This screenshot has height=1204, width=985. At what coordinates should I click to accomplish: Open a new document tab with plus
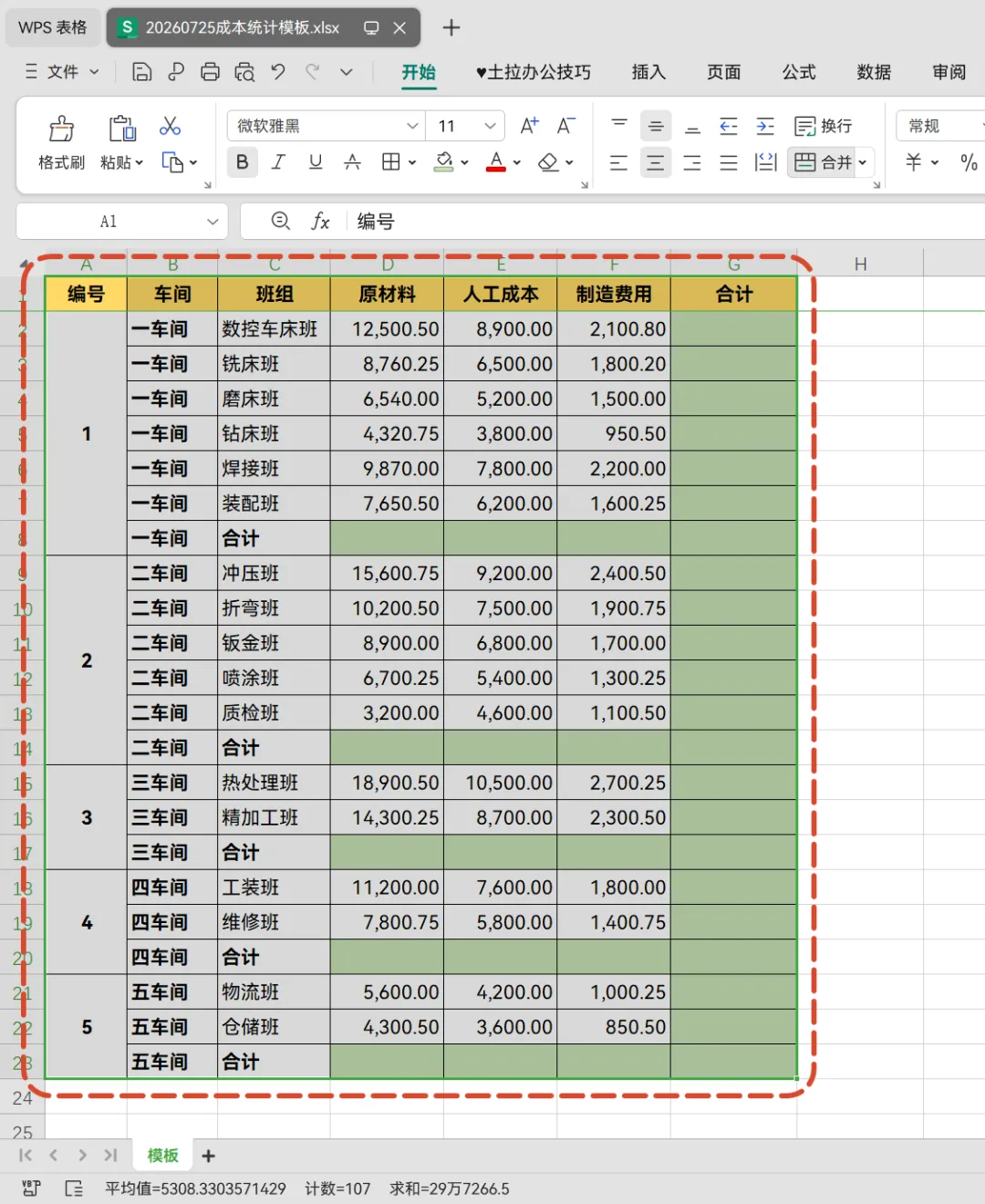pos(451,27)
